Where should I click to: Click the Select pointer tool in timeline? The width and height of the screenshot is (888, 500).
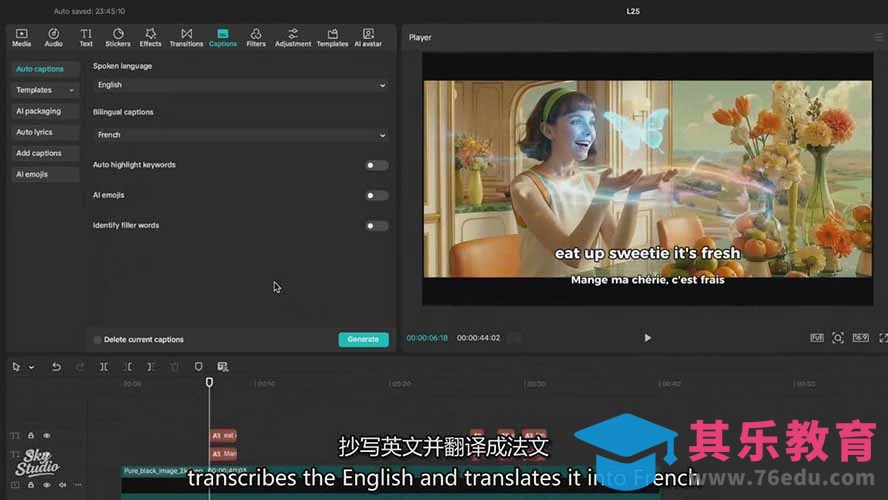pos(16,367)
